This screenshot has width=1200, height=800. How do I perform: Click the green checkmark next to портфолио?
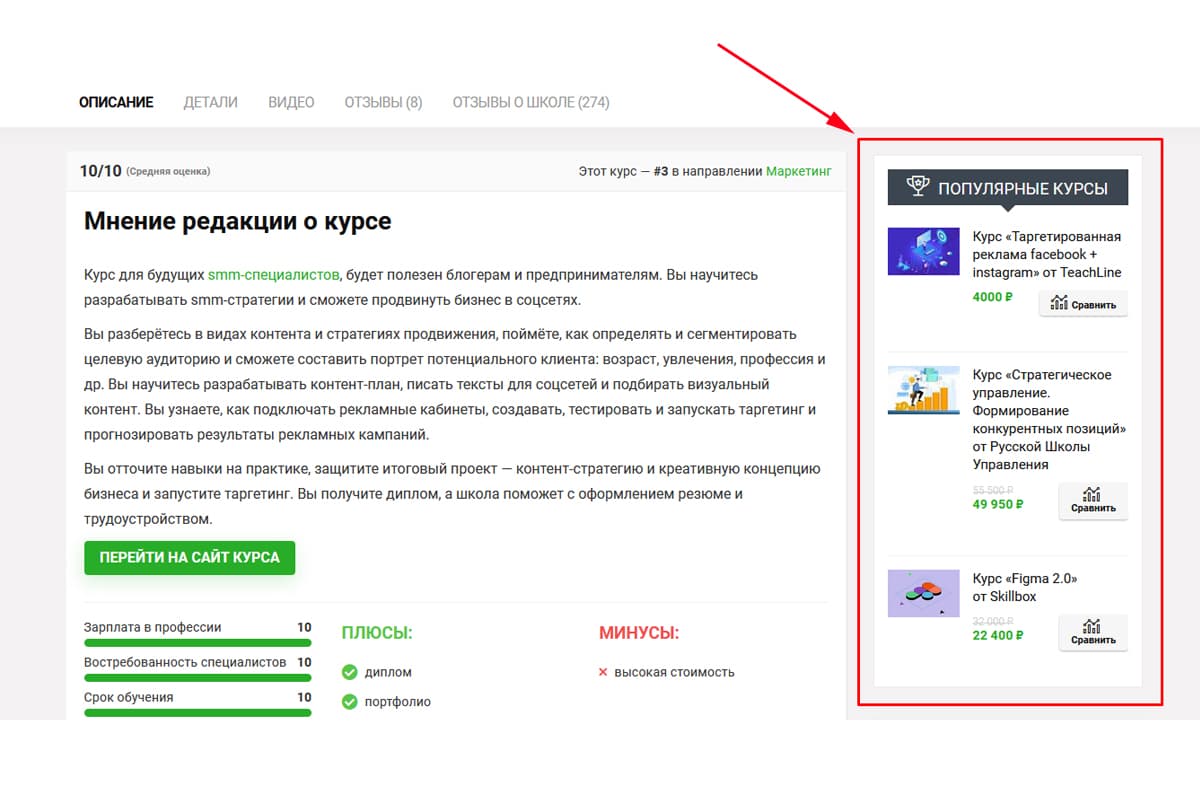point(349,702)
